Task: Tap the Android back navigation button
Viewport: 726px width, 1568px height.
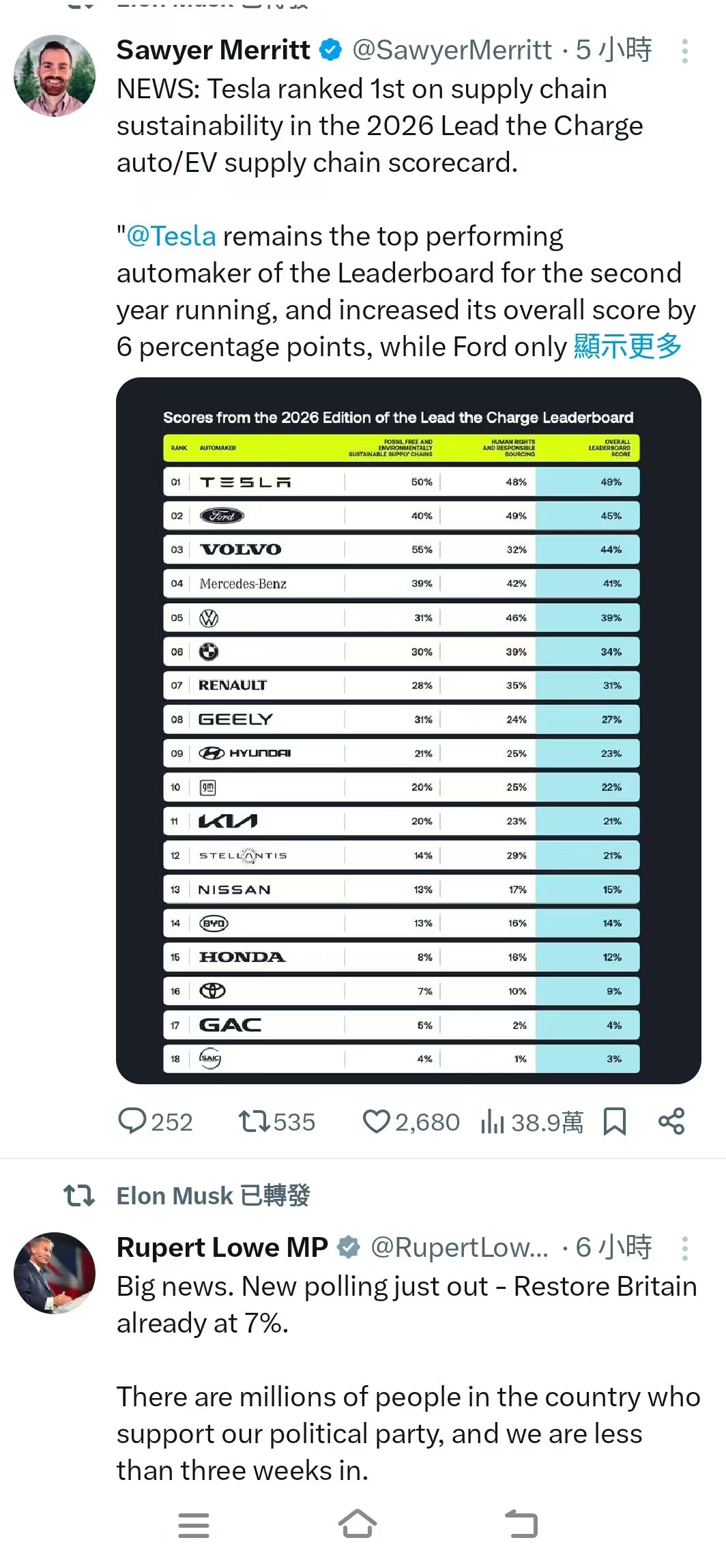Action: pos(522,1524)
